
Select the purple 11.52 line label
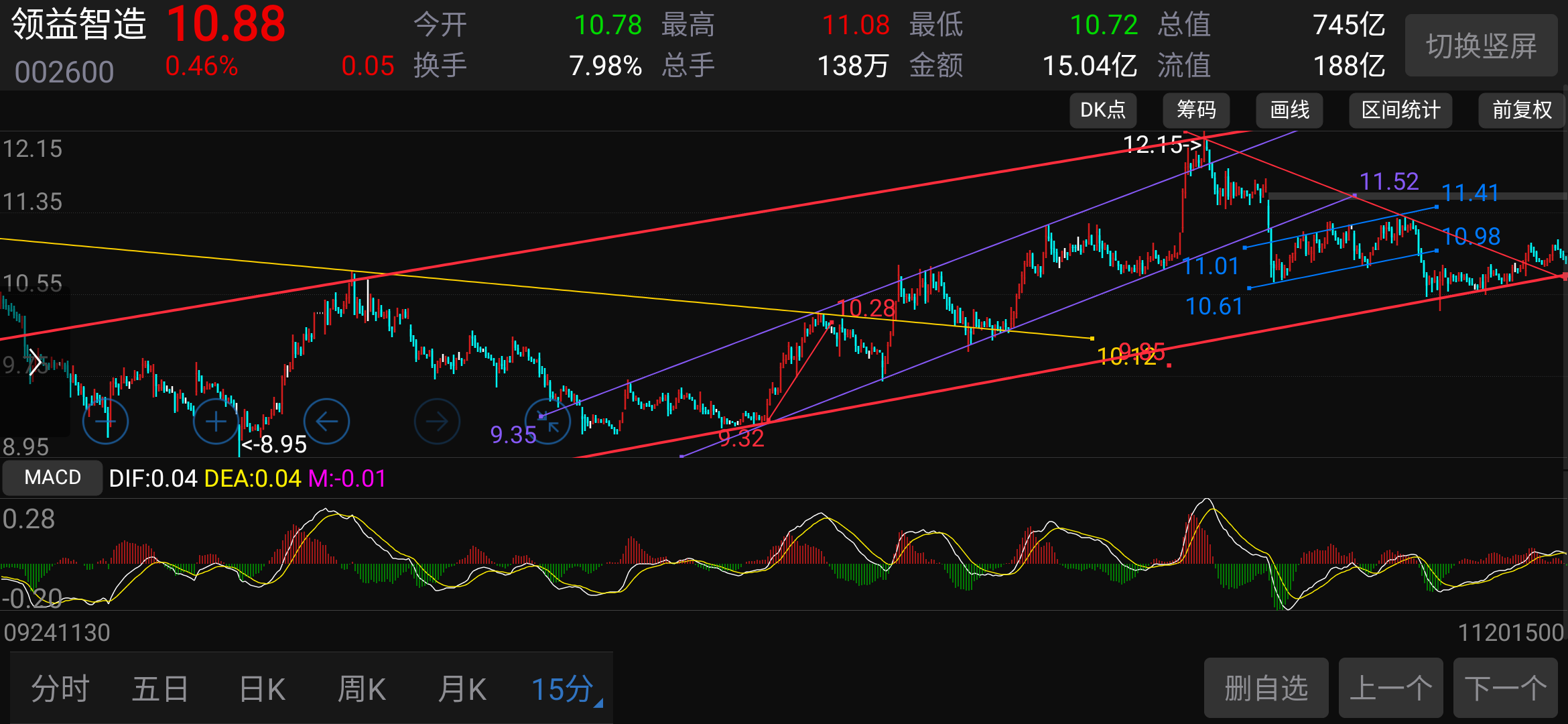tap(1389, 181)
